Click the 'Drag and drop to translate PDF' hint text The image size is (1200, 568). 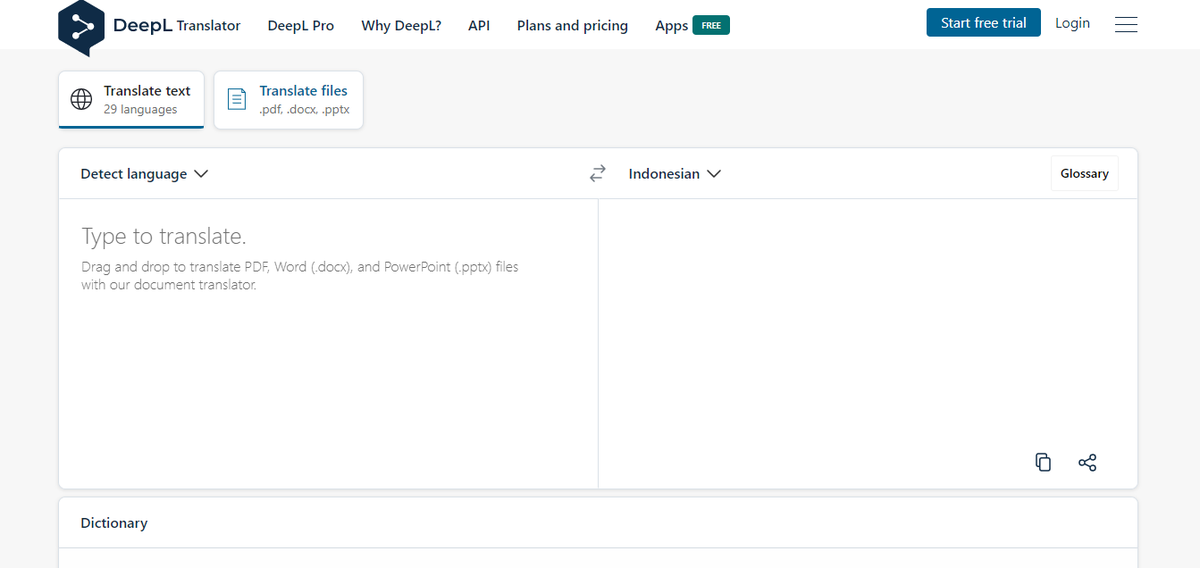pyautogui.click(x=300, y=276)
